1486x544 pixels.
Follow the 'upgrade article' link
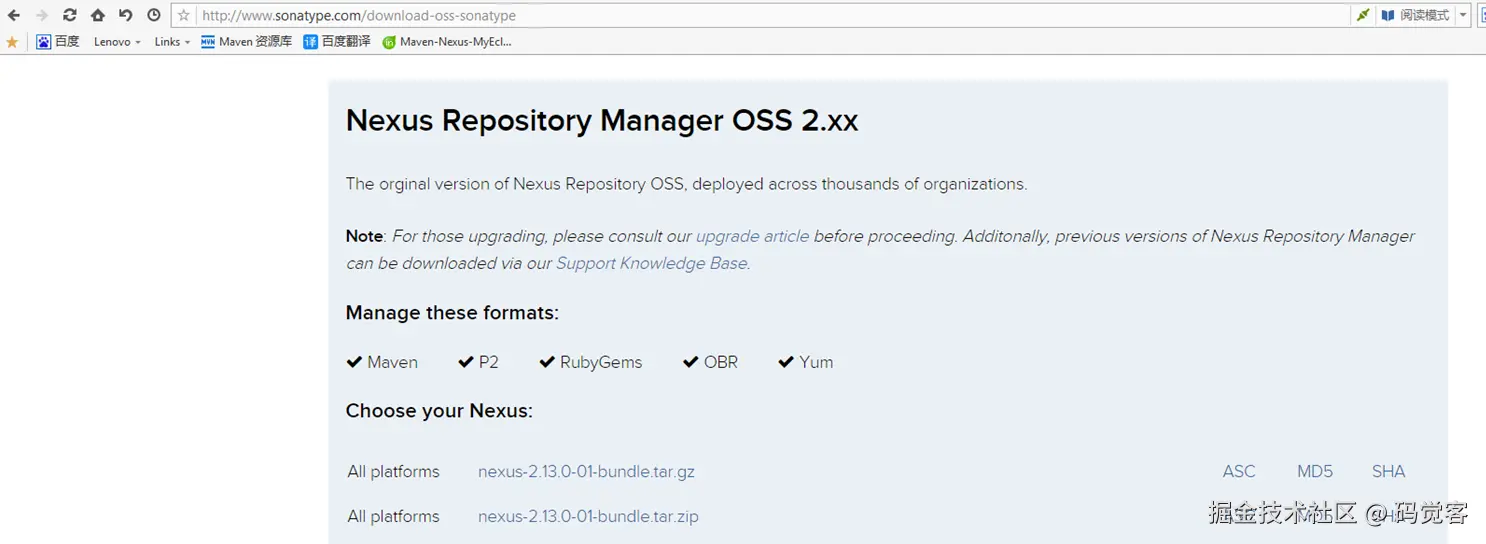click(752, 236)
